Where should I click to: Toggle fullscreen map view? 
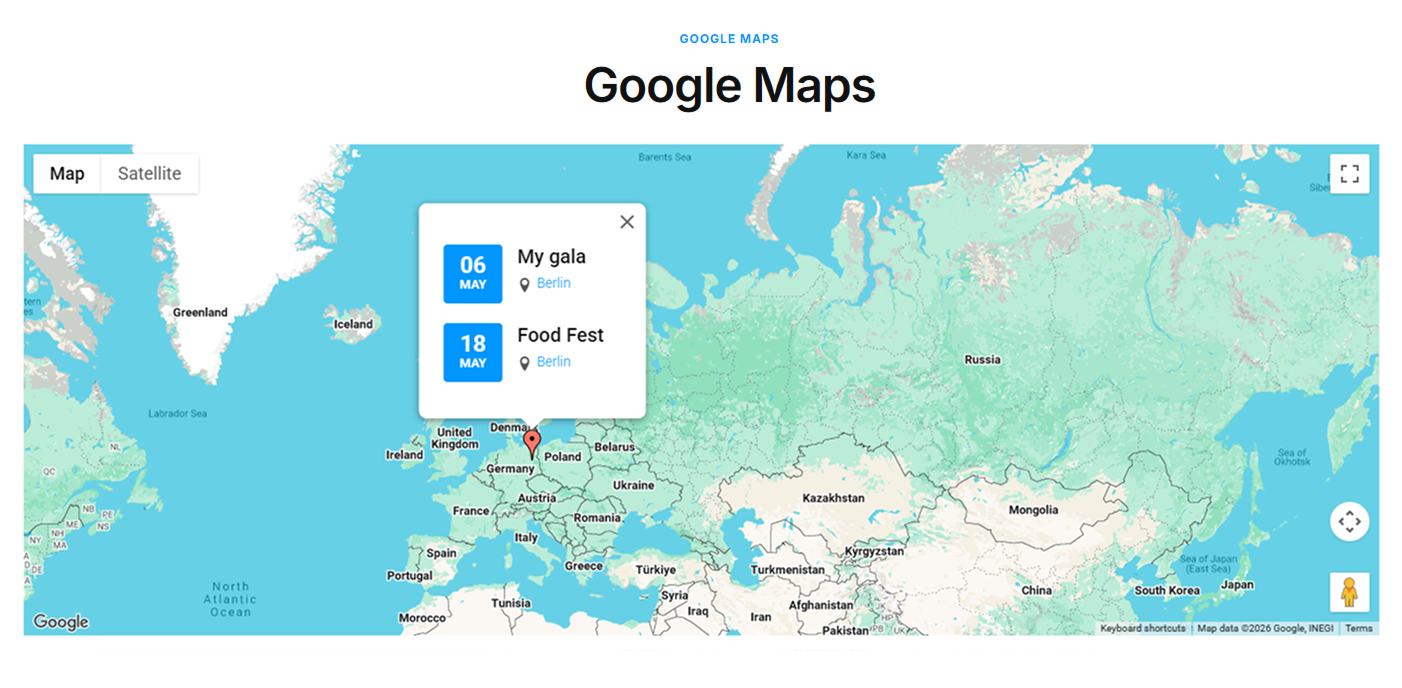pyautogui.click(x=1349, y=174)
